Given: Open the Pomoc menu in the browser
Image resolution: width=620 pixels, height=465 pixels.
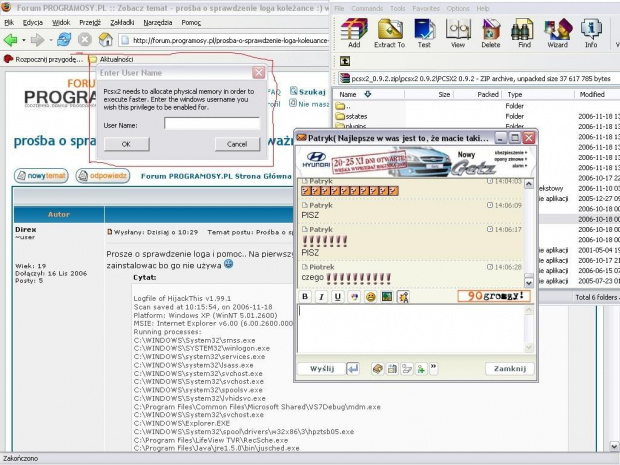Looking at the screenshot, I should 191,23.
